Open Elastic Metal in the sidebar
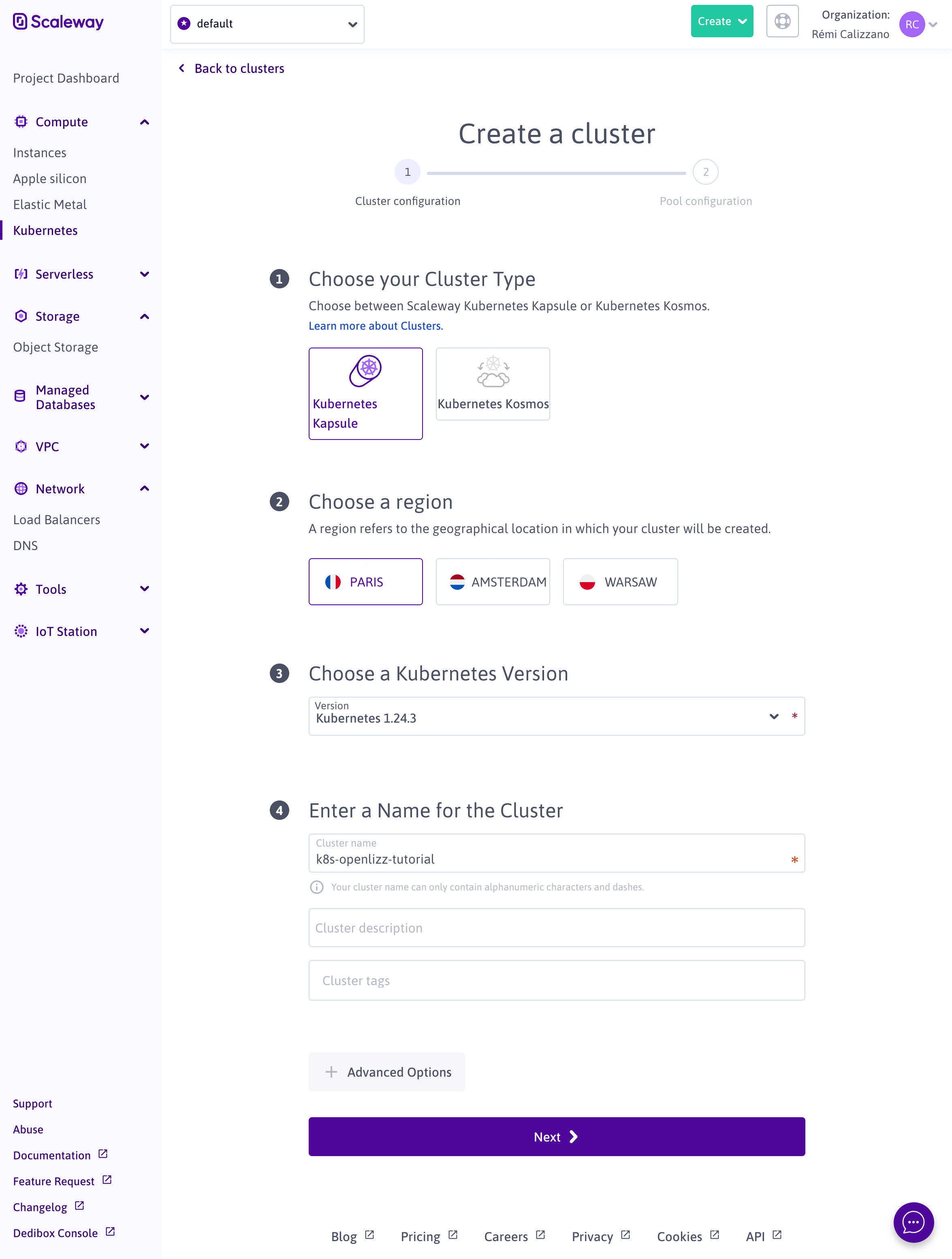 tap(50, 204)
